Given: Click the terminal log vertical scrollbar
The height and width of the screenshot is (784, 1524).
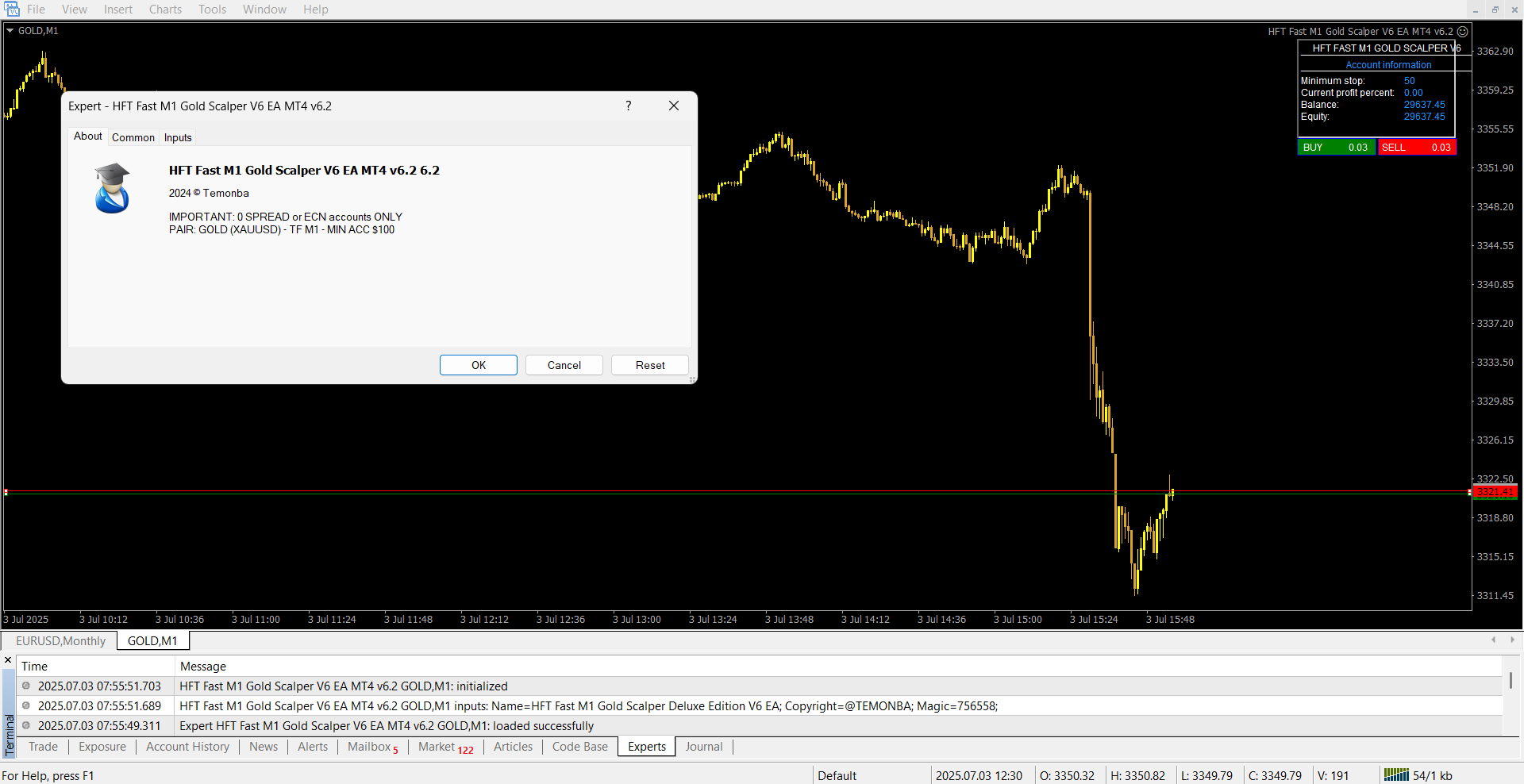Looking at the screenshot, I should click(1511, 680).
